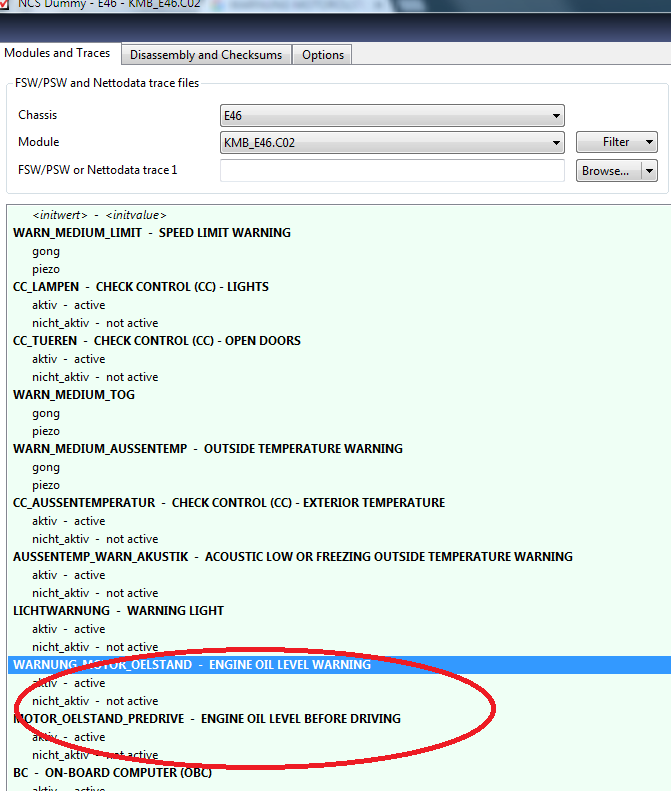Click the FSW/PSW trace 1 input field
This screenshot has width=671, height=791.
[392, 171]
